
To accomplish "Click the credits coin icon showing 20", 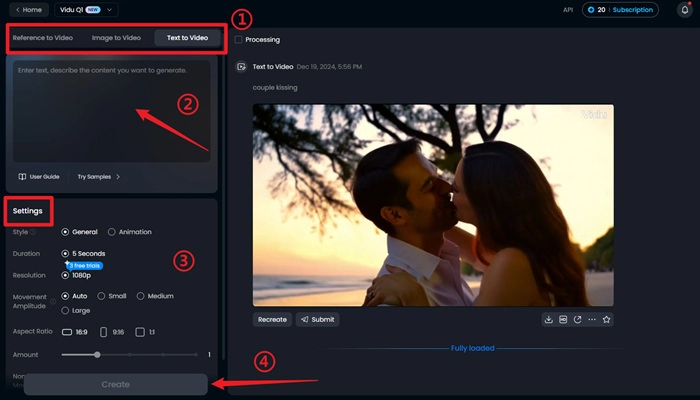I will tap(591, 10).
